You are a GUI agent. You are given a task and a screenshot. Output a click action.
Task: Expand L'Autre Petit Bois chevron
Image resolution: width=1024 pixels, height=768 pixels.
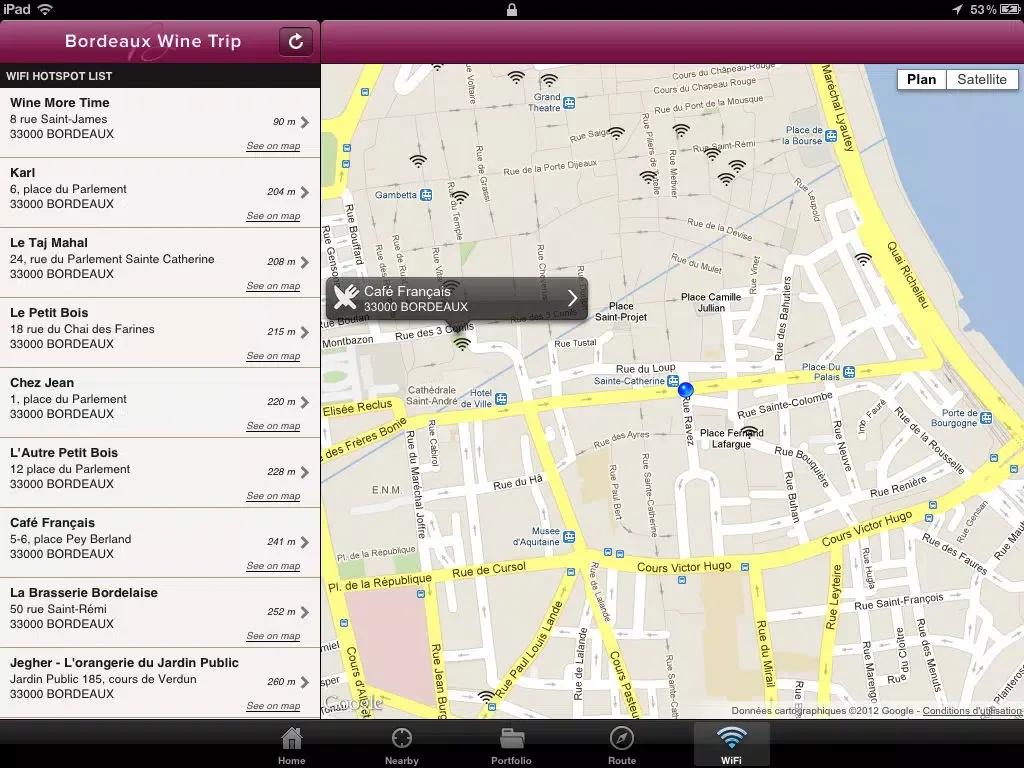click(x=305, y=472)
